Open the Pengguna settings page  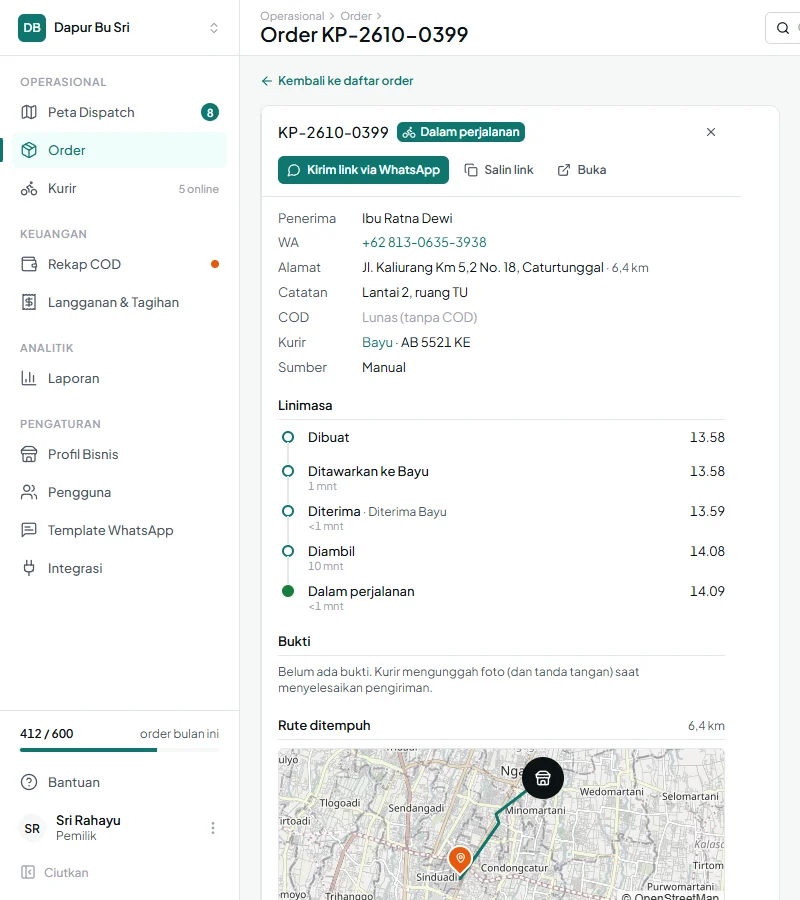(x=119, y=492)
